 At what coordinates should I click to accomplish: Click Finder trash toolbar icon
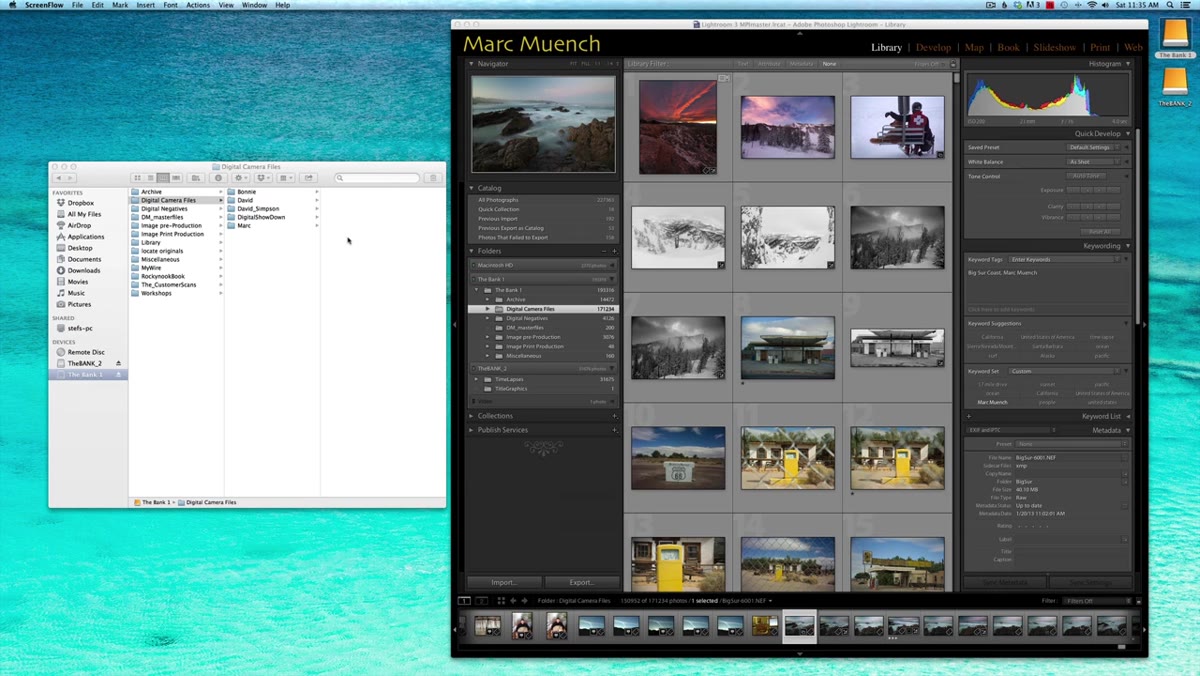click(x=433, y=178)
